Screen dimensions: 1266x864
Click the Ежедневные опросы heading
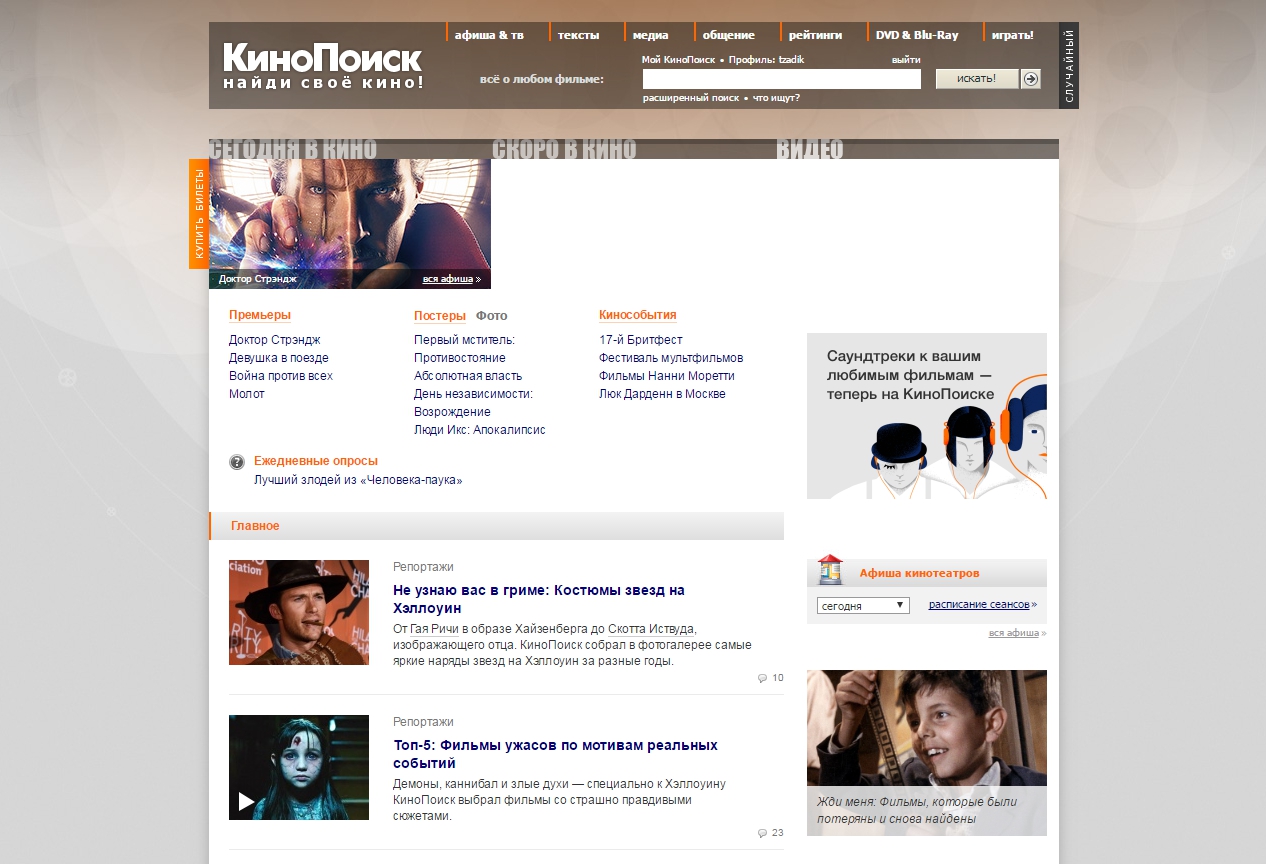coord(316,461)
